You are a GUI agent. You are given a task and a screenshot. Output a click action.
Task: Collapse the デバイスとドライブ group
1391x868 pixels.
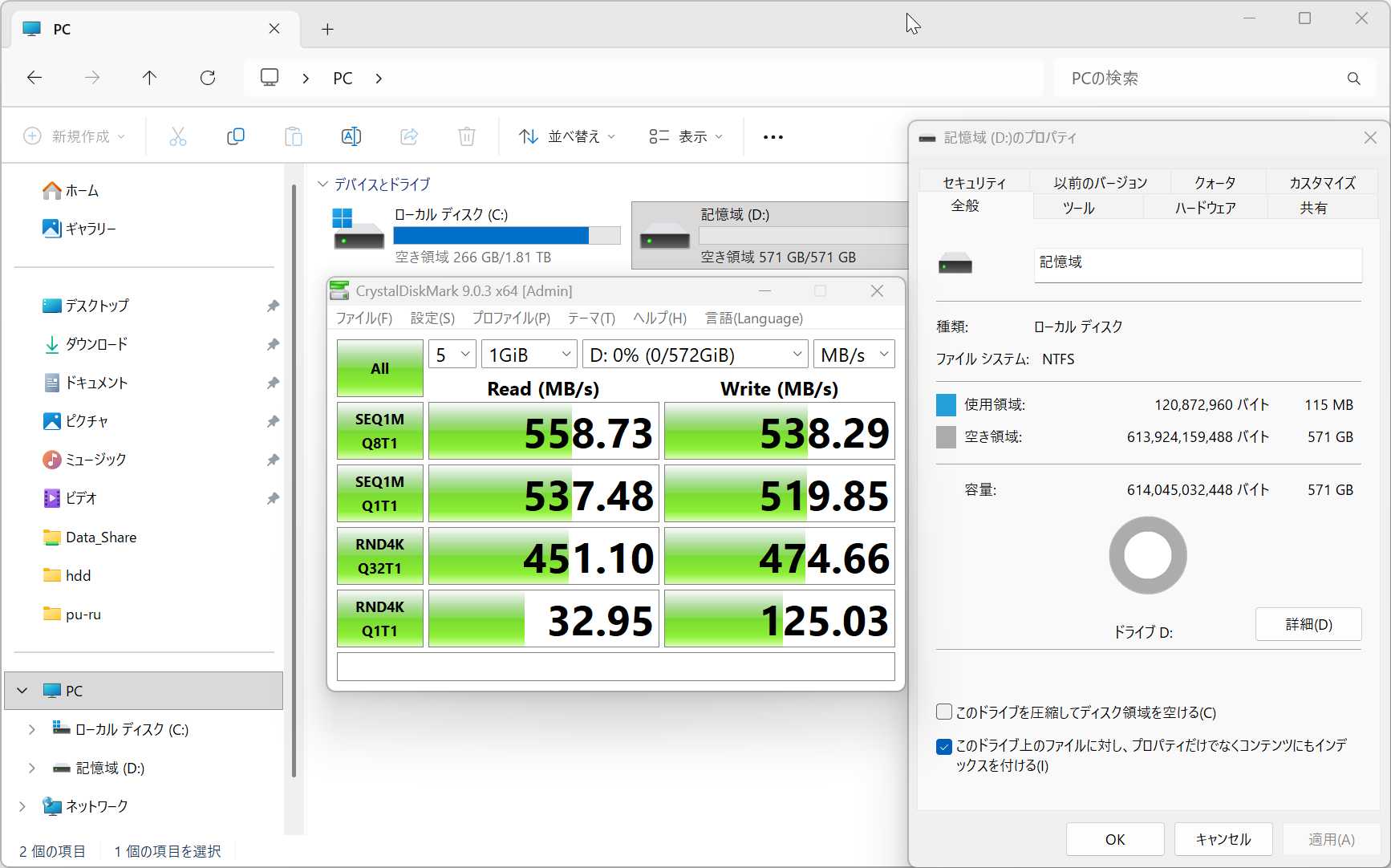pyautogui.click(x=322, y=185)
